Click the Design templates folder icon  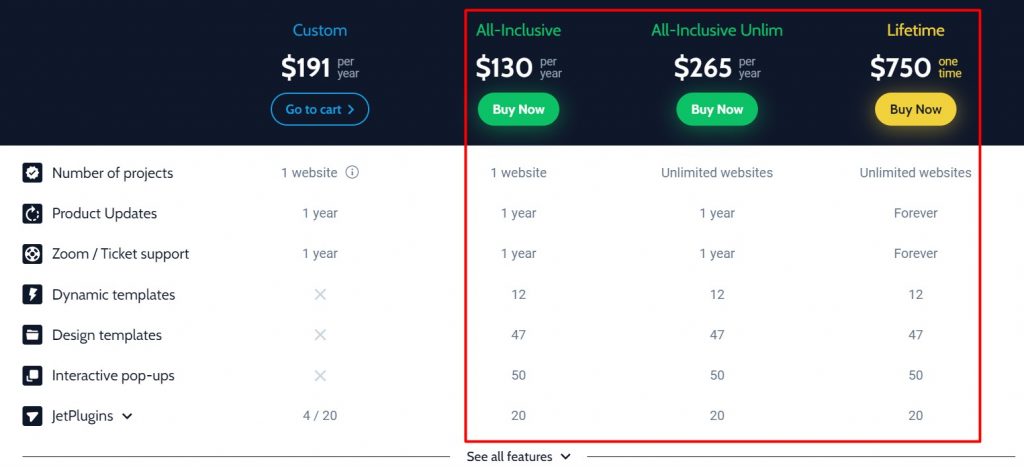coord(32,335)
